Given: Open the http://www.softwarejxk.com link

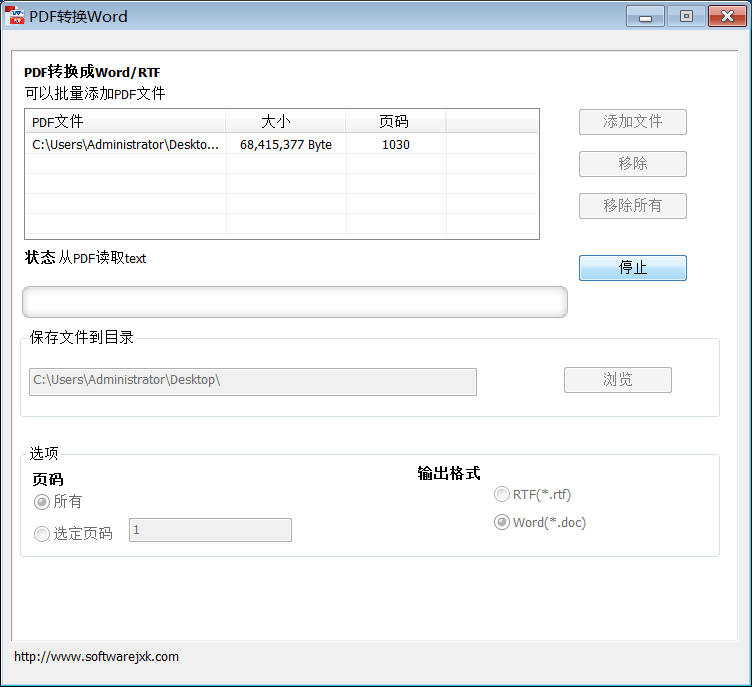Looking at the screenshot, I should coord(96,656).
